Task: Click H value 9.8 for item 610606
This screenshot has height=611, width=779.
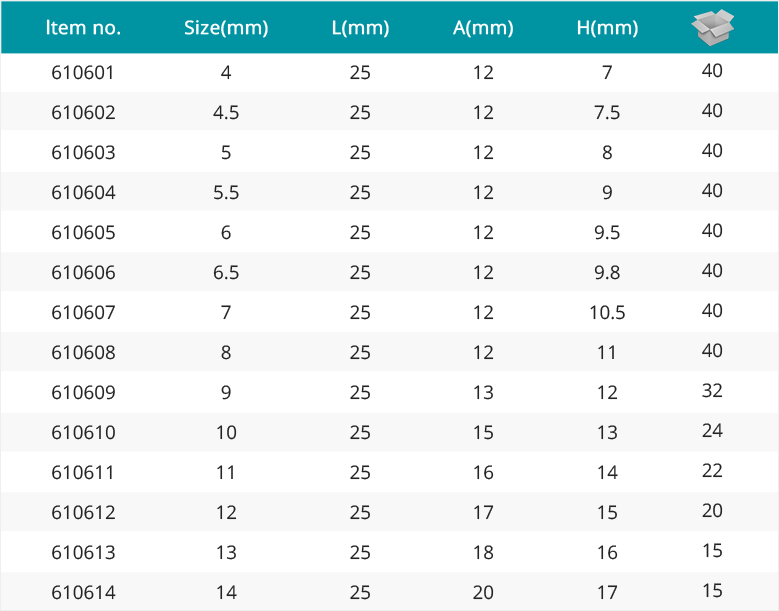Action: (607, 273)
